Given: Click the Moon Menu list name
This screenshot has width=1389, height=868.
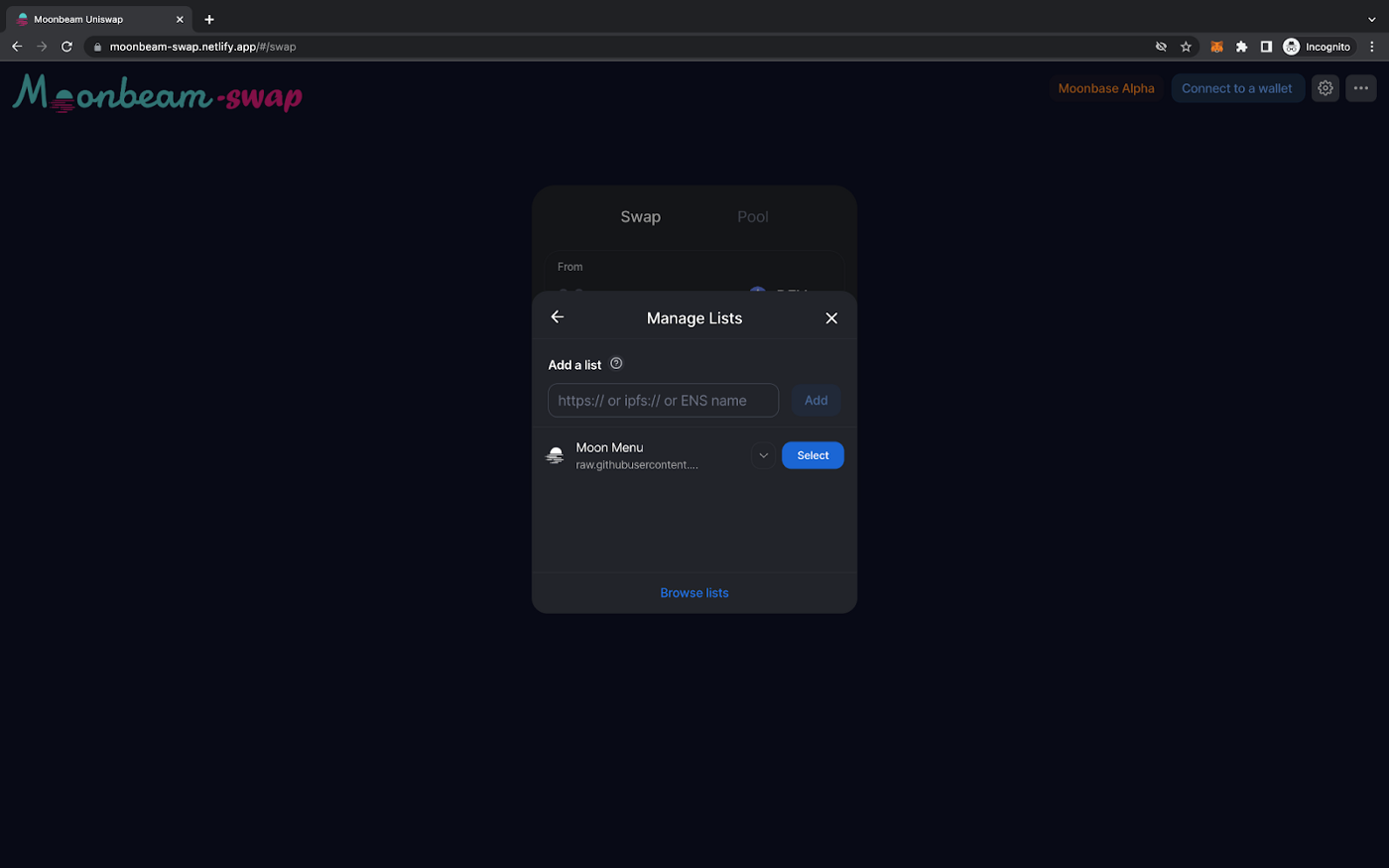Looking at the screenshot, I should [609, 447].
